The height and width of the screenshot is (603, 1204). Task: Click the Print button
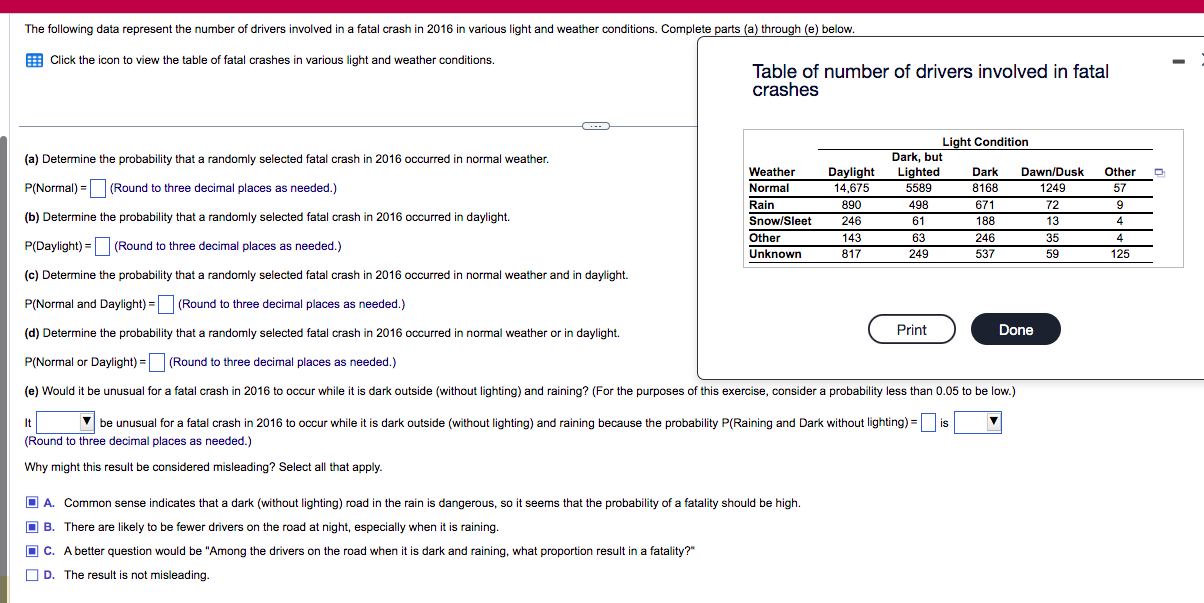pyautogui.click(x=911, y=329)
